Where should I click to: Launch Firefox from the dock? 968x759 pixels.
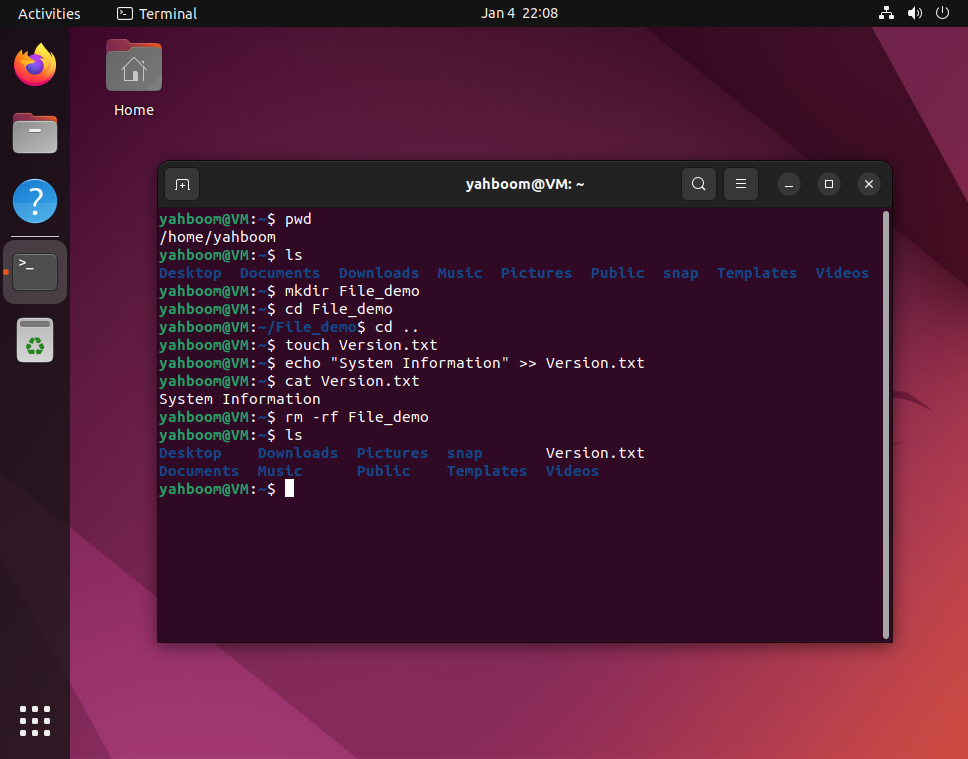(x=34, y=64)
